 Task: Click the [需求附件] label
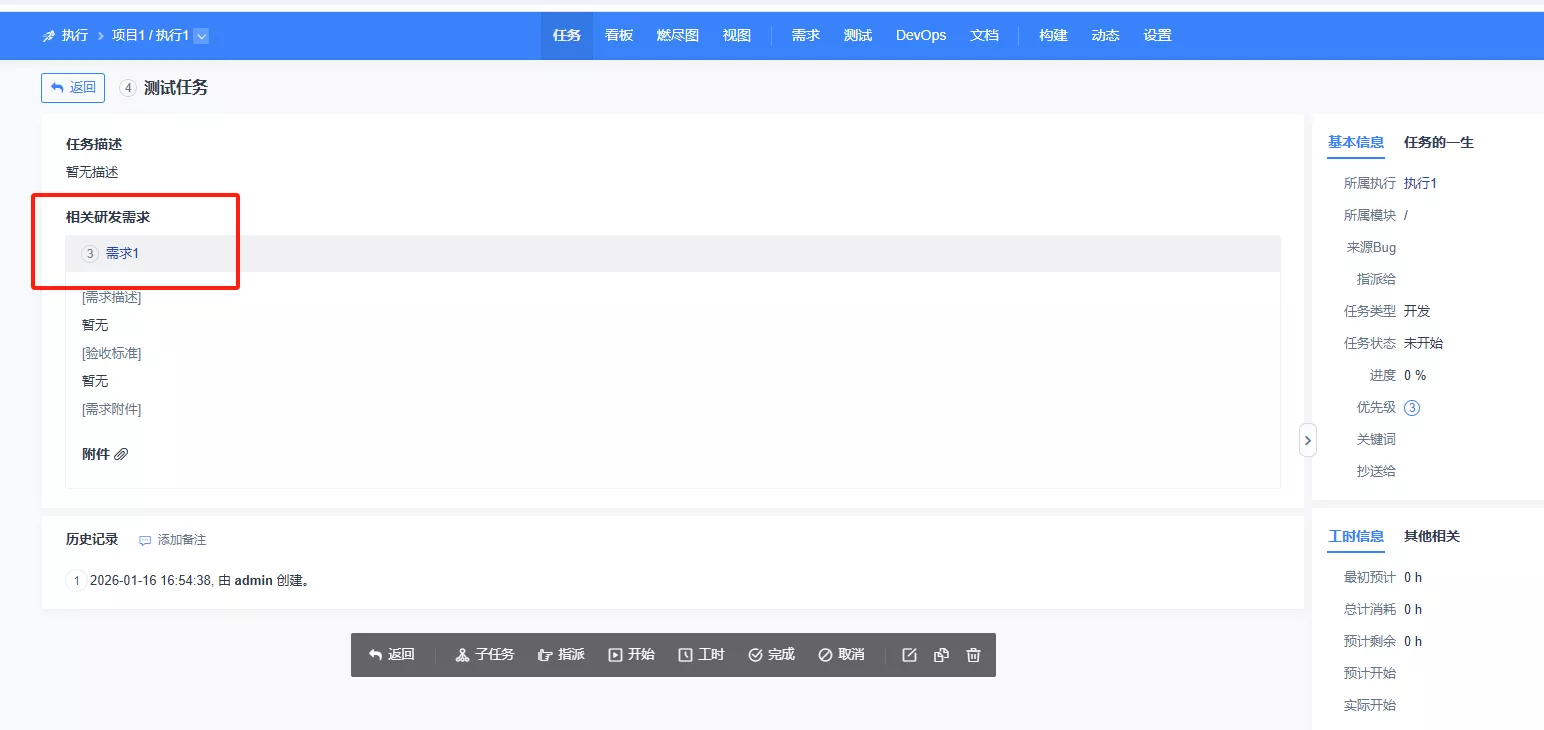pyautogui.click(x=112, y=410)
